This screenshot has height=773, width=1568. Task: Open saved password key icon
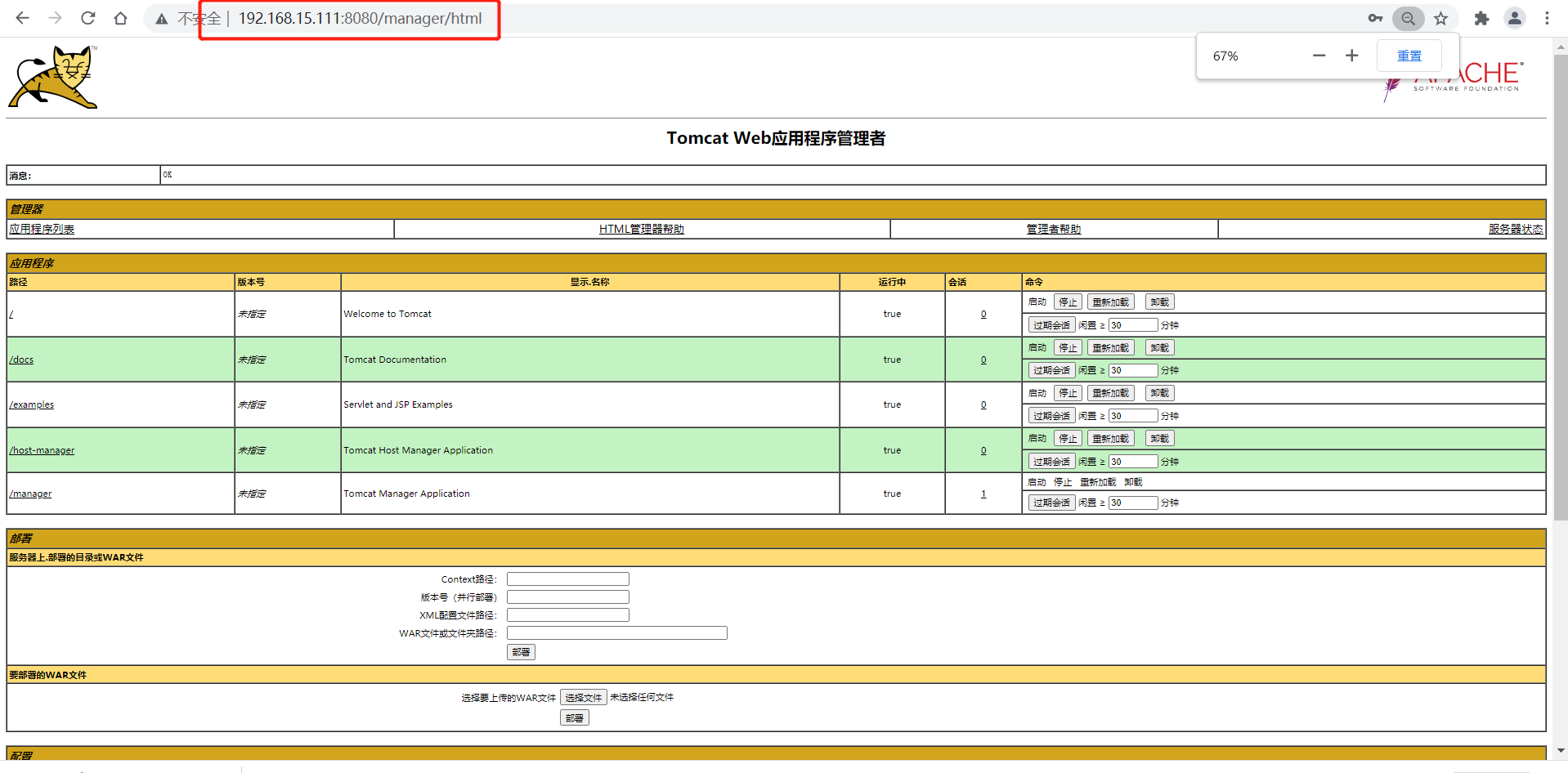(1375, 18)
